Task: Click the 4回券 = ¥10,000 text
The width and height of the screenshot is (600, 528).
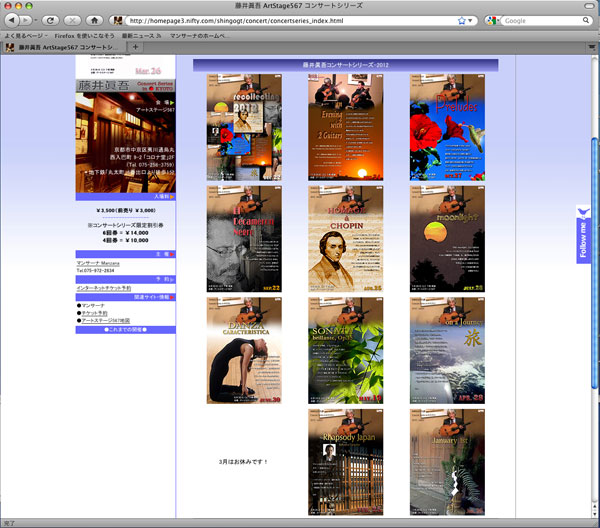Action: (x=126, y=240)
